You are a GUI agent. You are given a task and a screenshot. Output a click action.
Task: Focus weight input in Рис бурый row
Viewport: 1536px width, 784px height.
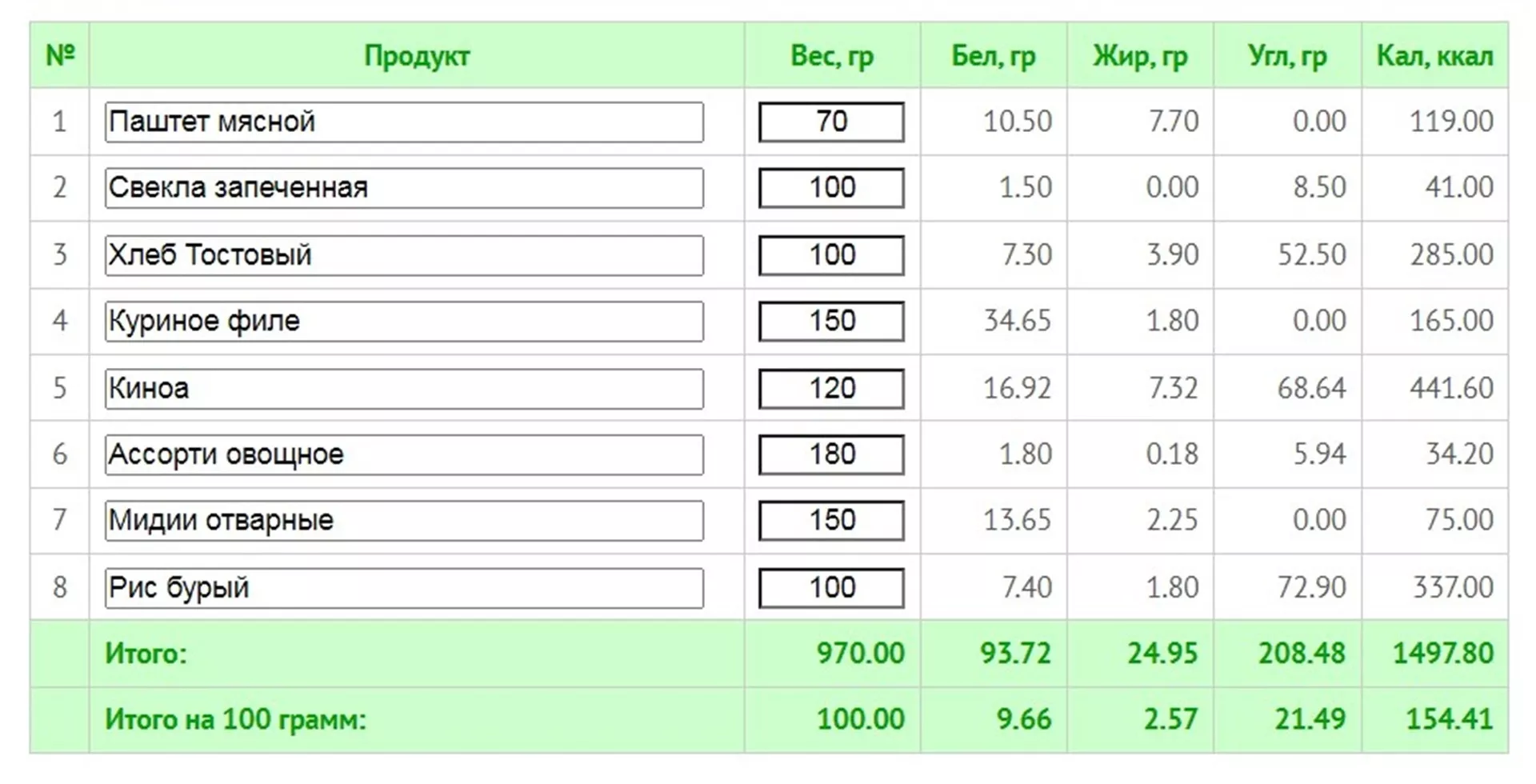tap(831, 587)
